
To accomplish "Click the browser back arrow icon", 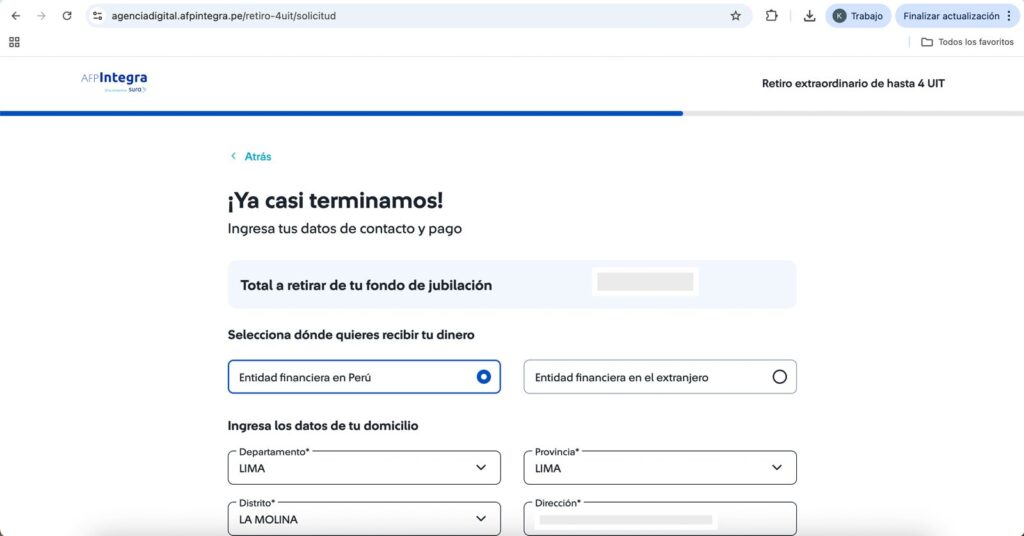I will click(x=16, y=16).
